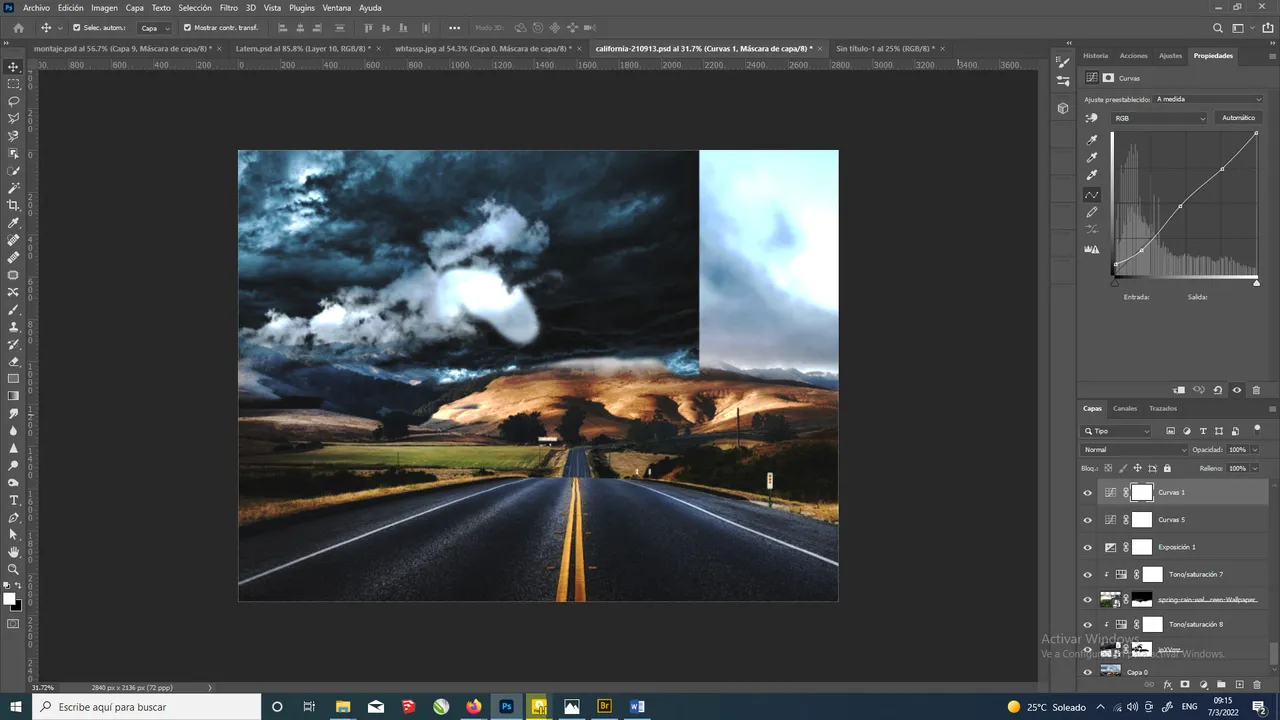The image size is (1280, 720).
Task: Open more options ellipsis in options bar
Action: 455,28
